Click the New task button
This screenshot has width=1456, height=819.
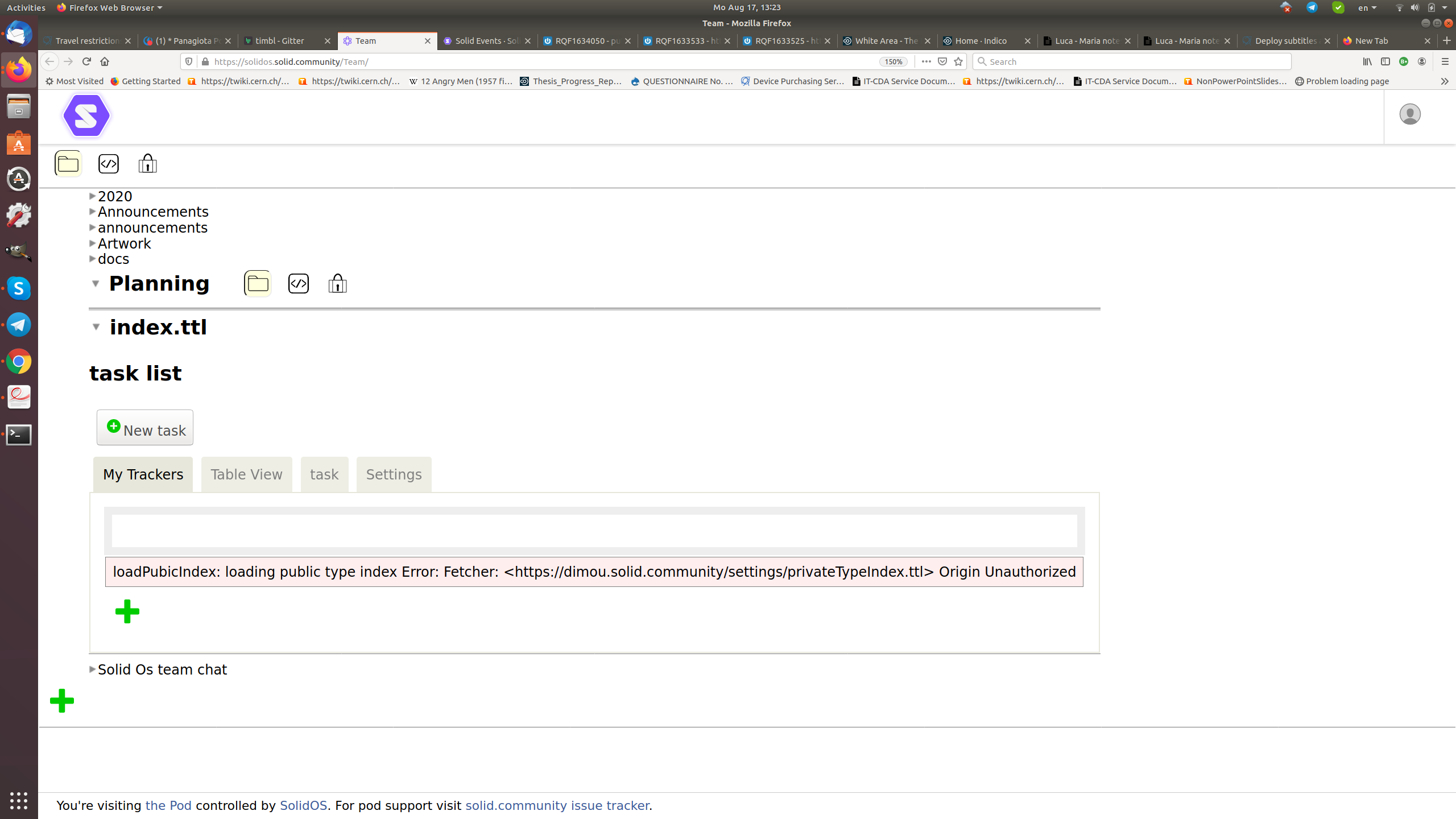pos(144,427)
